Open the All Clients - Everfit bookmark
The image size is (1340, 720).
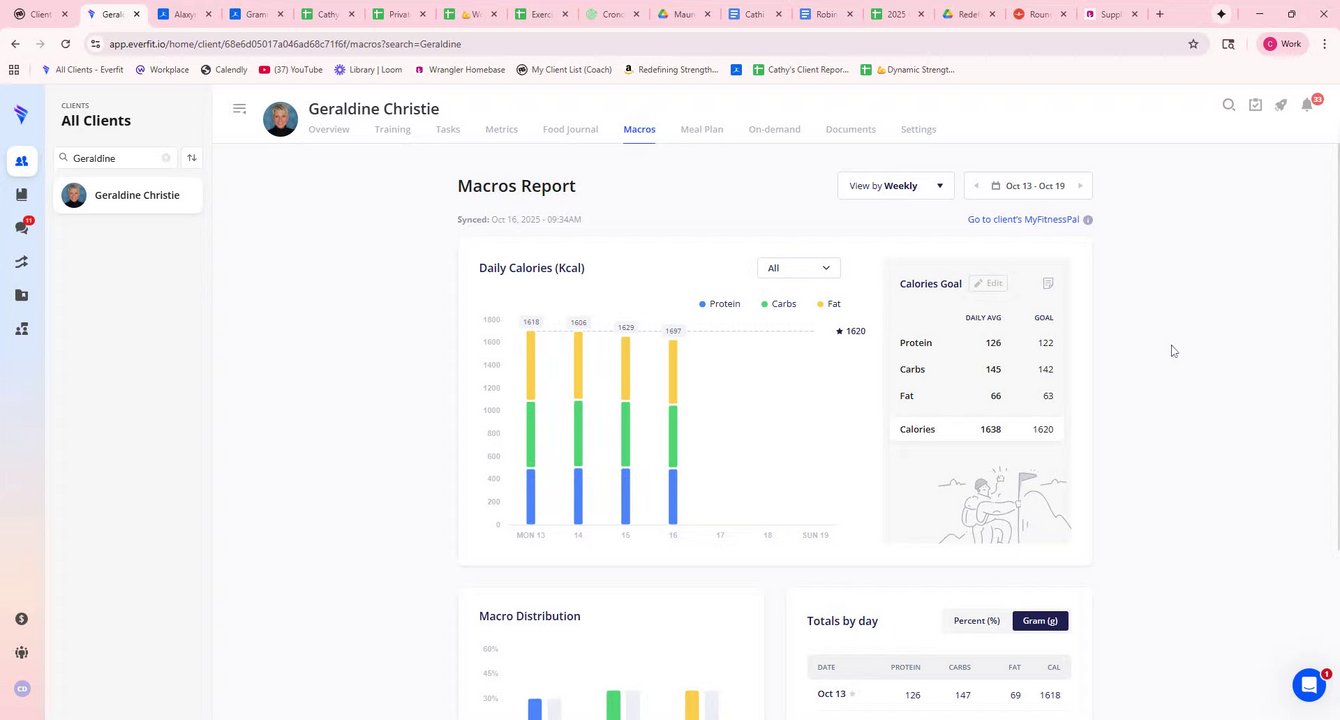[x=82, y=70]
